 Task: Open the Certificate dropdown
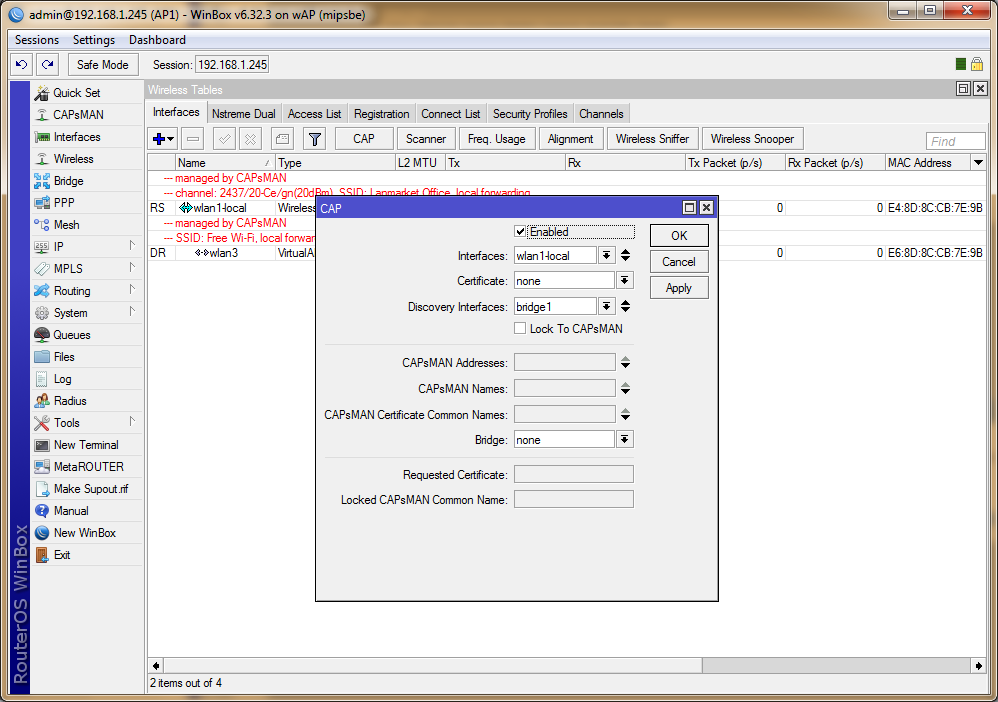point(624,281)
